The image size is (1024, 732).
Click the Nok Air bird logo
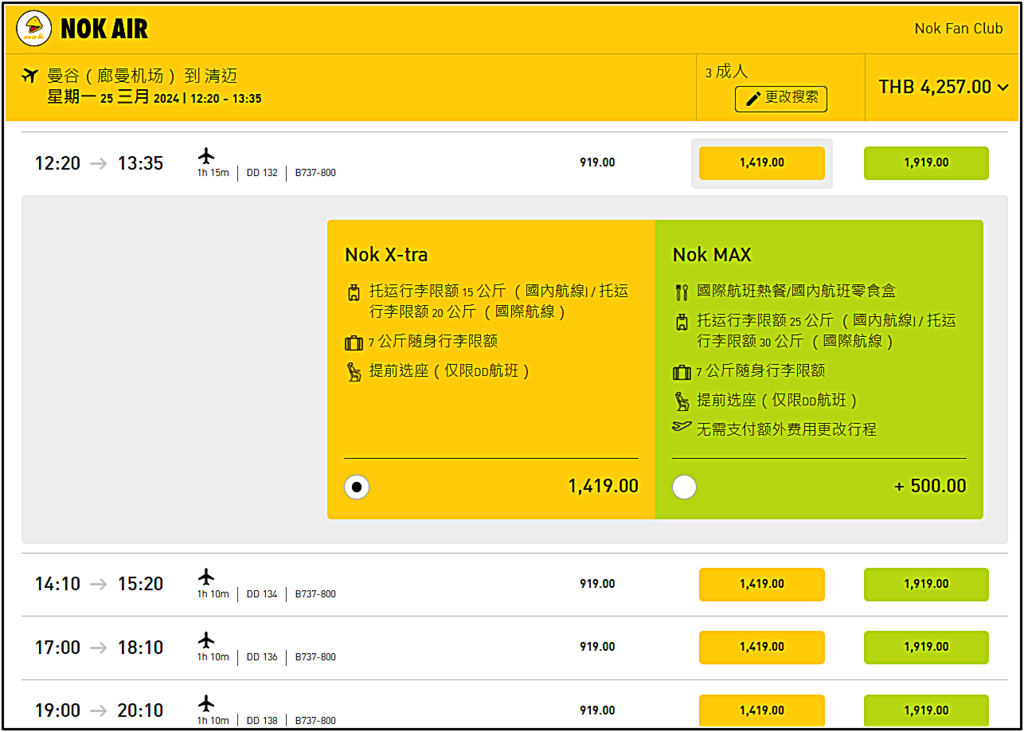34,29
